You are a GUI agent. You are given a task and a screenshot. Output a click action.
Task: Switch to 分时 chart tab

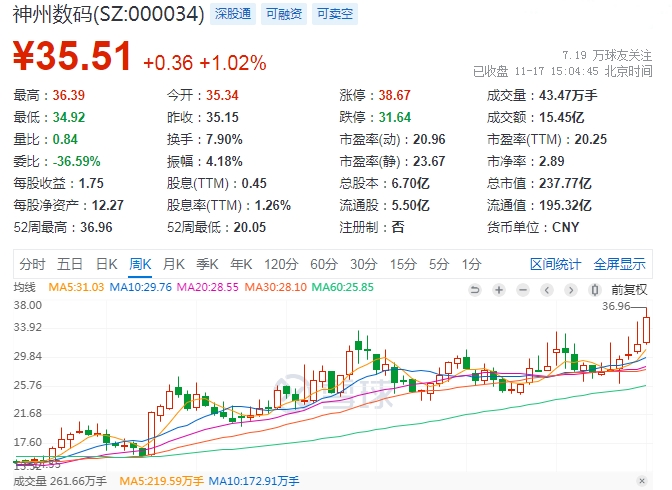coord(32,264)
